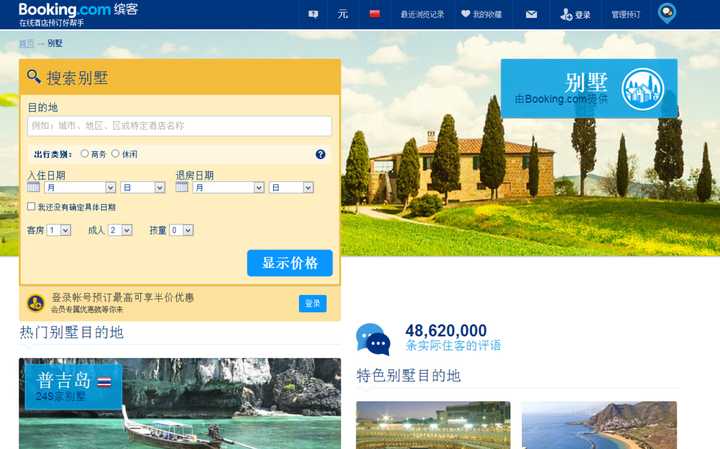The height and width of the screenshot is (449, 720).
Task: Click the 登录帐号预订最高可享半价优惠 promo text
Action: (123, 297)
